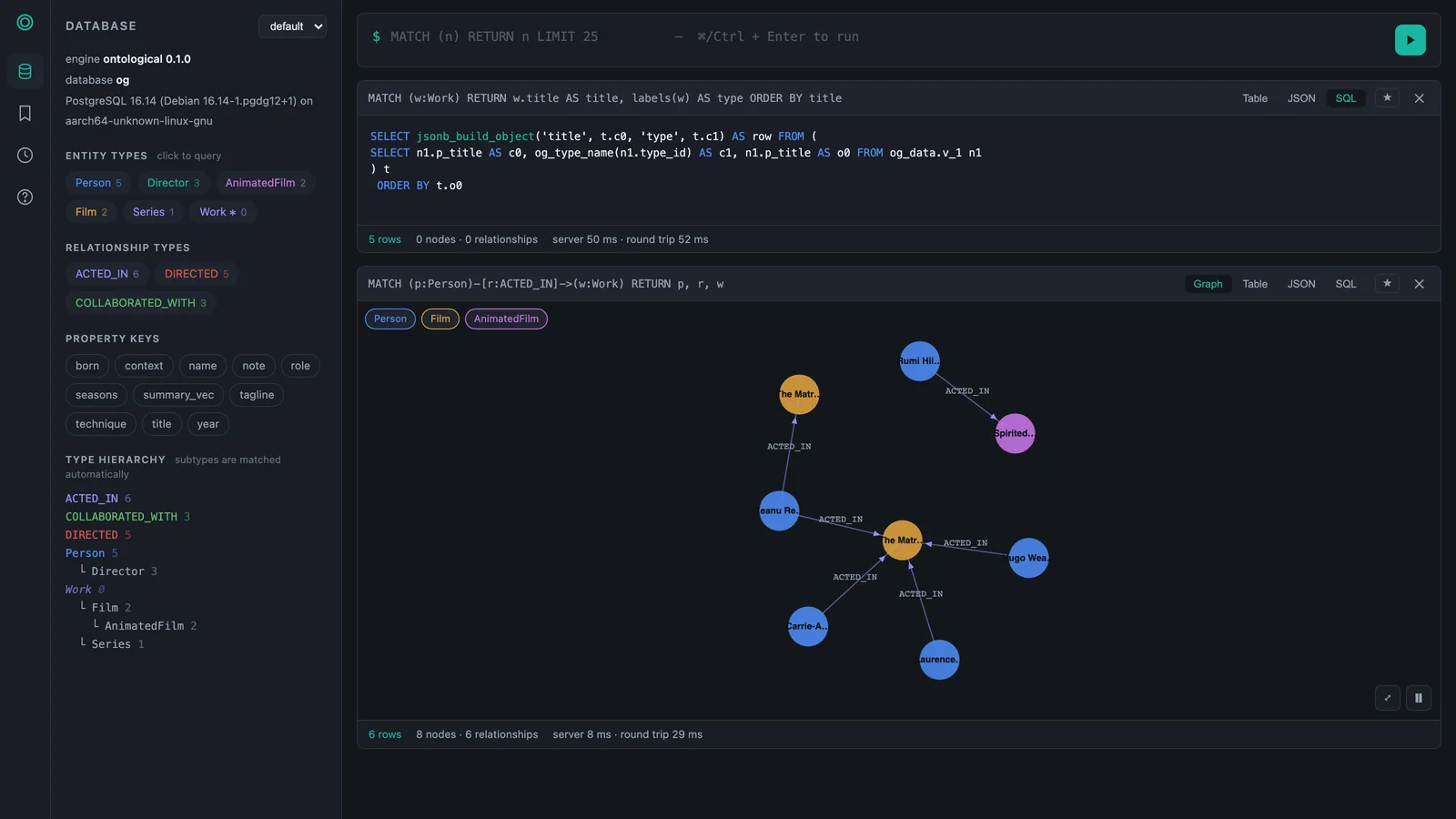Toggle Person label filter in graph legend
This screenshot has width=1456, height=819.
coord(390,318)
